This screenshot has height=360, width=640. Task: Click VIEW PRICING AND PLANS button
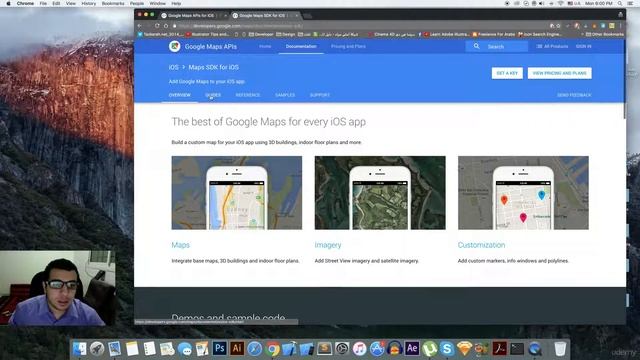[x=560, y=73]
